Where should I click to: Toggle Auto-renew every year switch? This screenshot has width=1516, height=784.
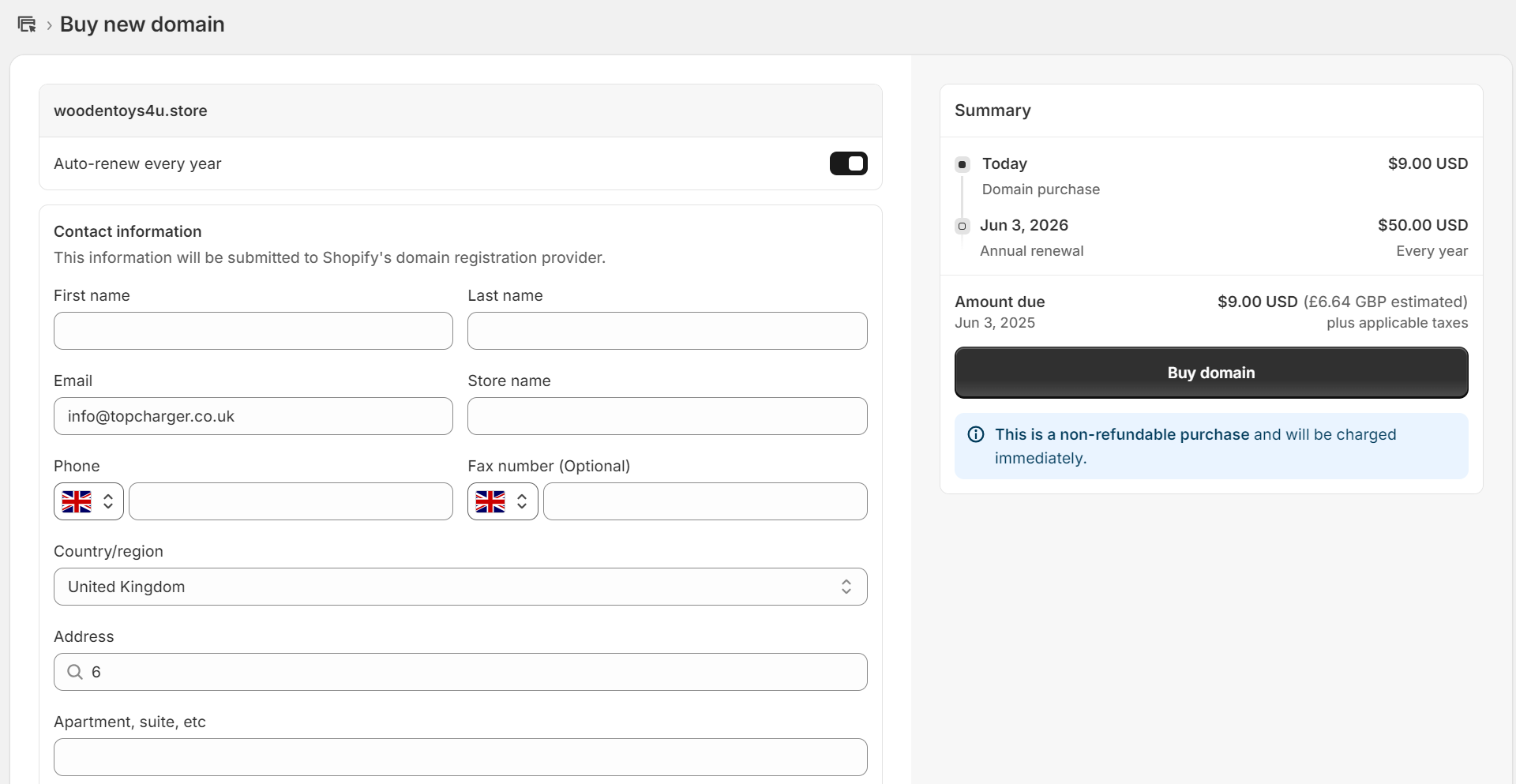[848, 163]
